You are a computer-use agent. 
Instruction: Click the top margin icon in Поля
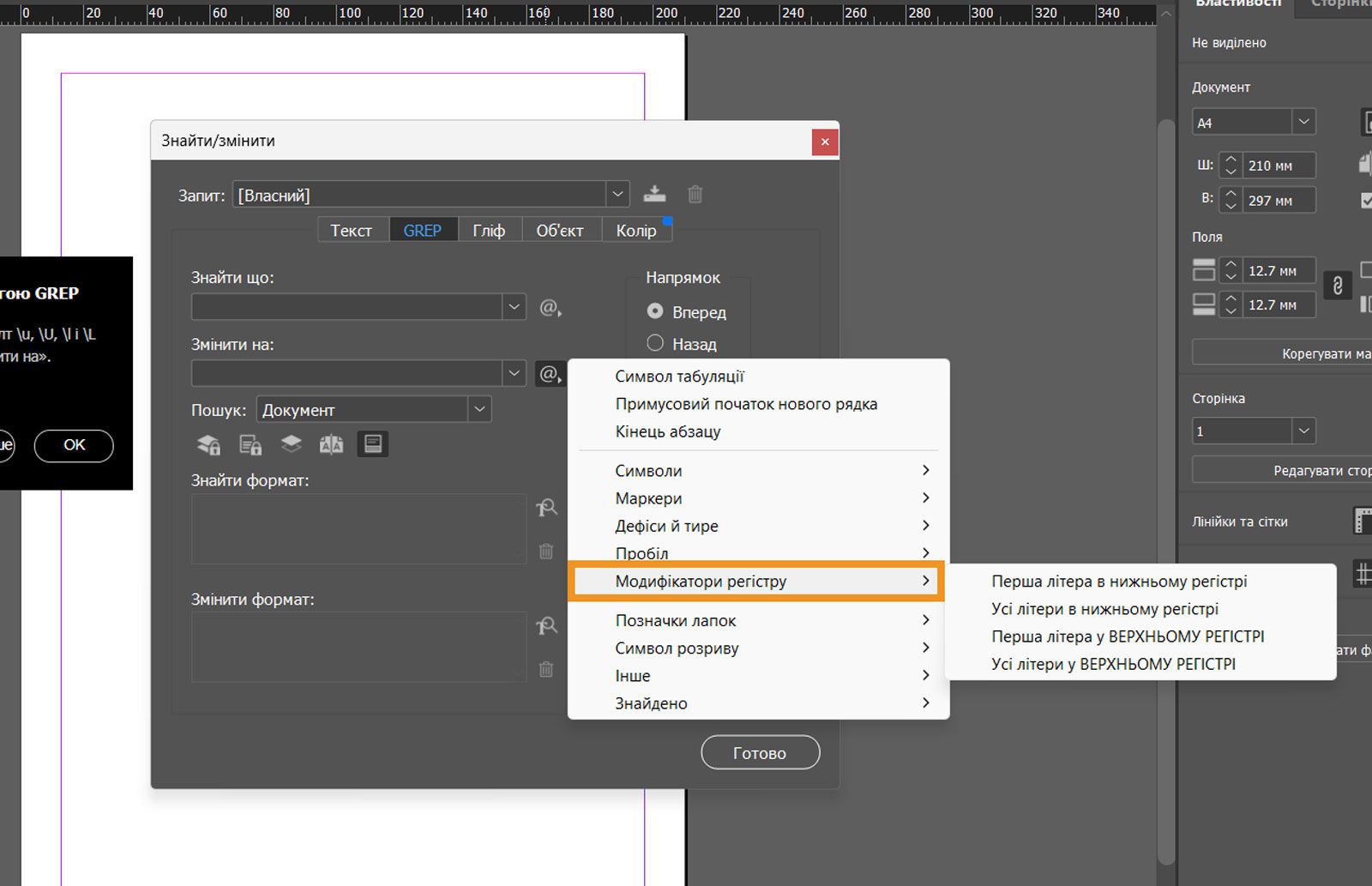click(x=1204, y=270)
